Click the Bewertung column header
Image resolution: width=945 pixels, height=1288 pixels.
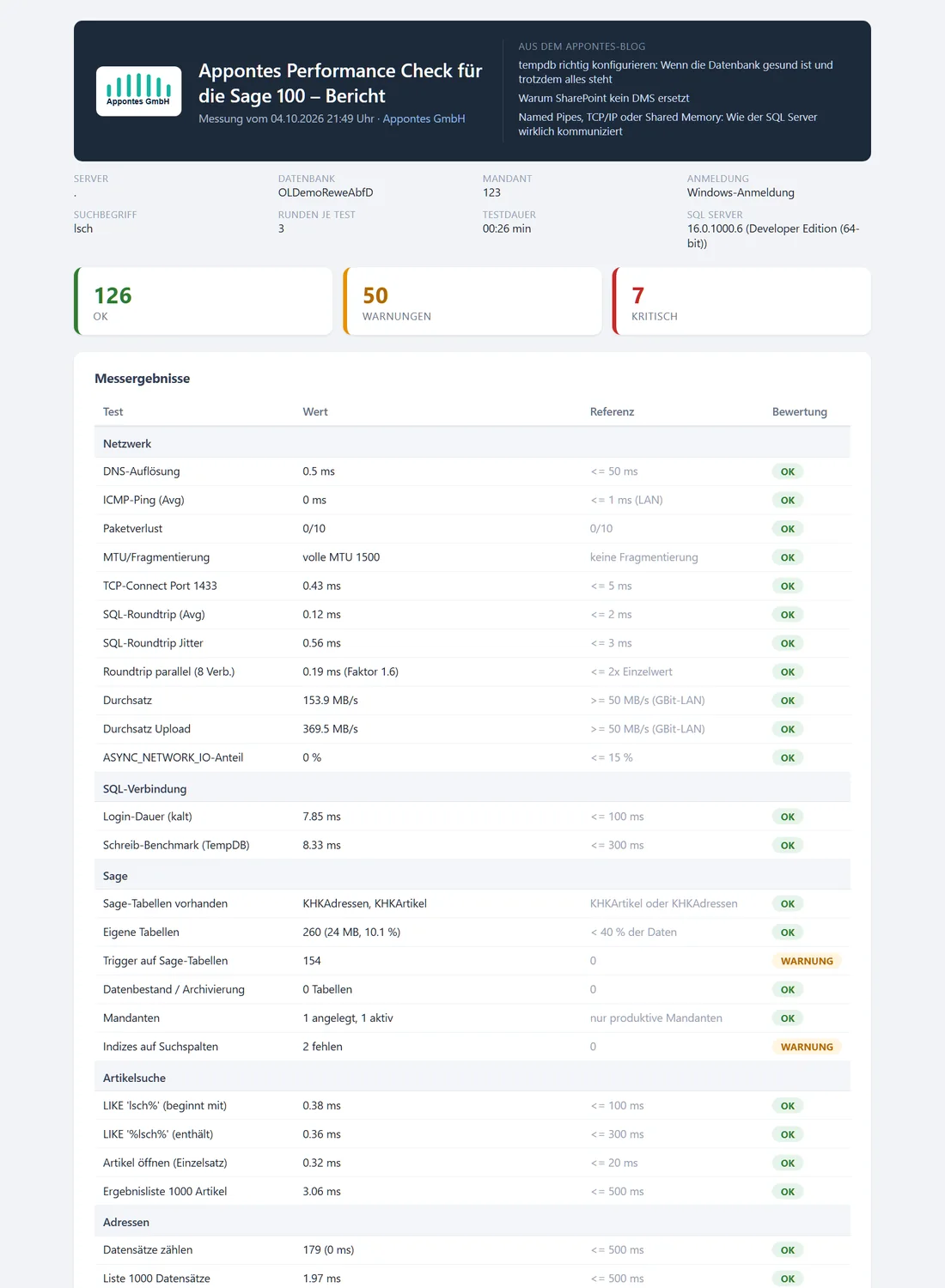pyautogui.click(x=799, y=412)
